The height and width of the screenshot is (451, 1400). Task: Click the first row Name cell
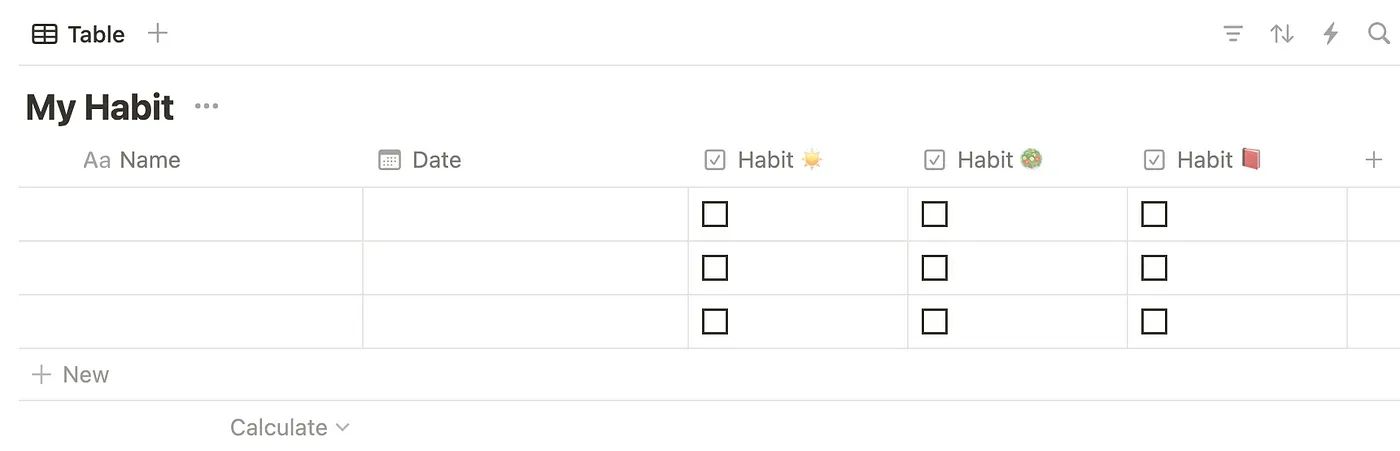pyautogui.click(x=190, y=214)
